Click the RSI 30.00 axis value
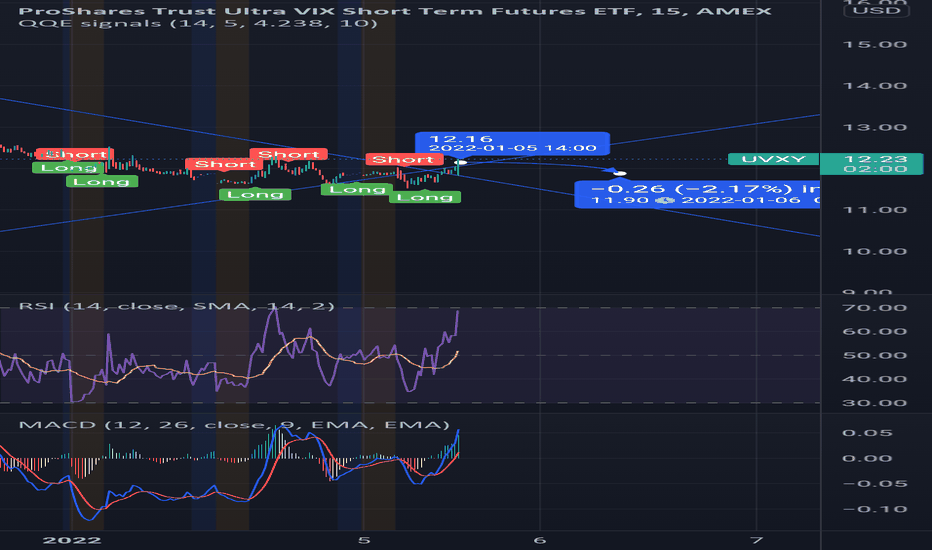The height and width of the screenshot is (550, 932). 875,403
